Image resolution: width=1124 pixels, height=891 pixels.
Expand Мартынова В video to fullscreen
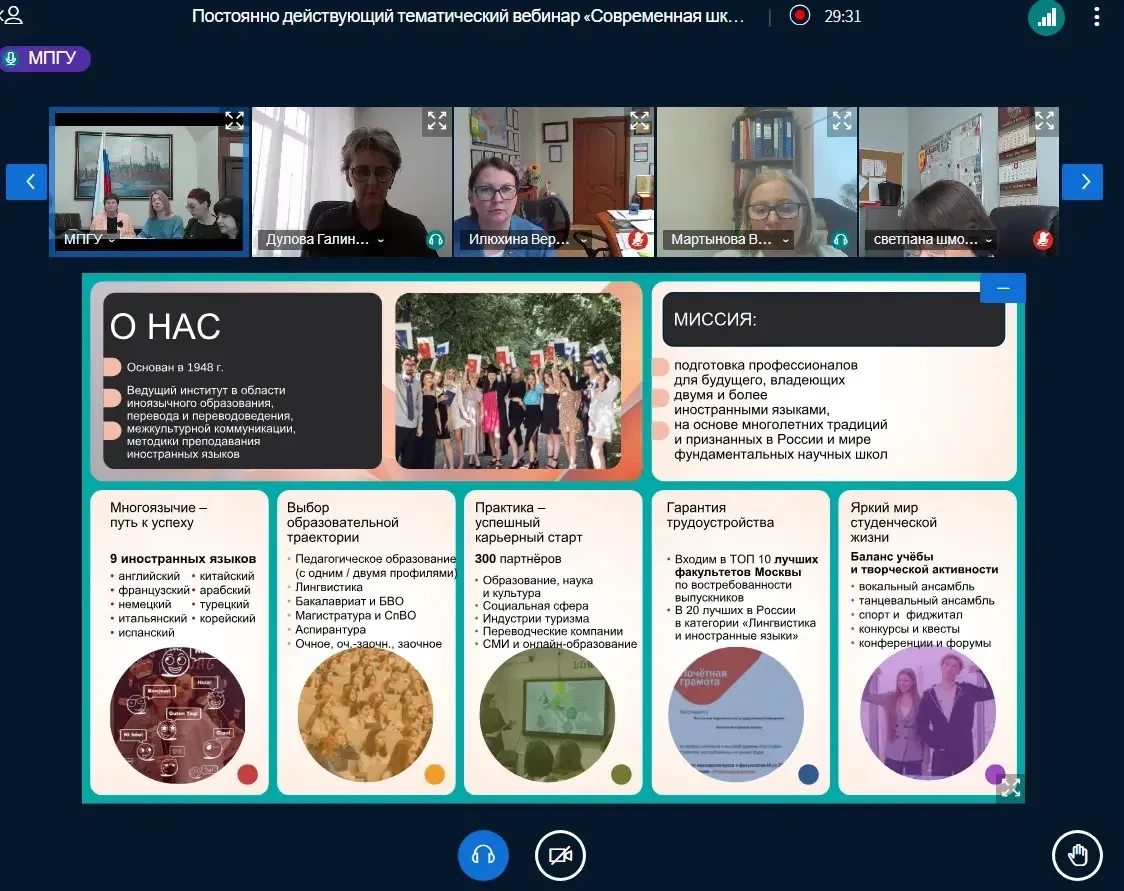tap(842, 120)
